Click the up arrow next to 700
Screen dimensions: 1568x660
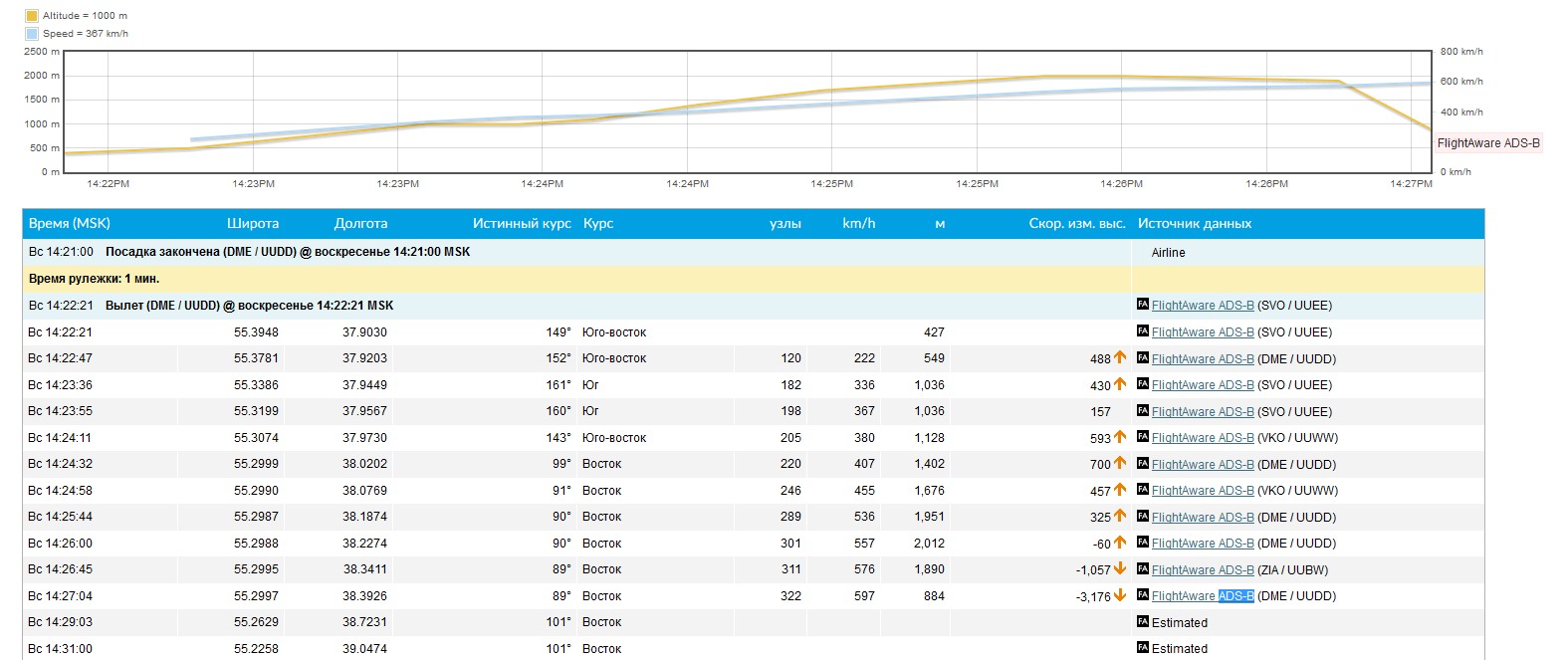(1120, 463)
